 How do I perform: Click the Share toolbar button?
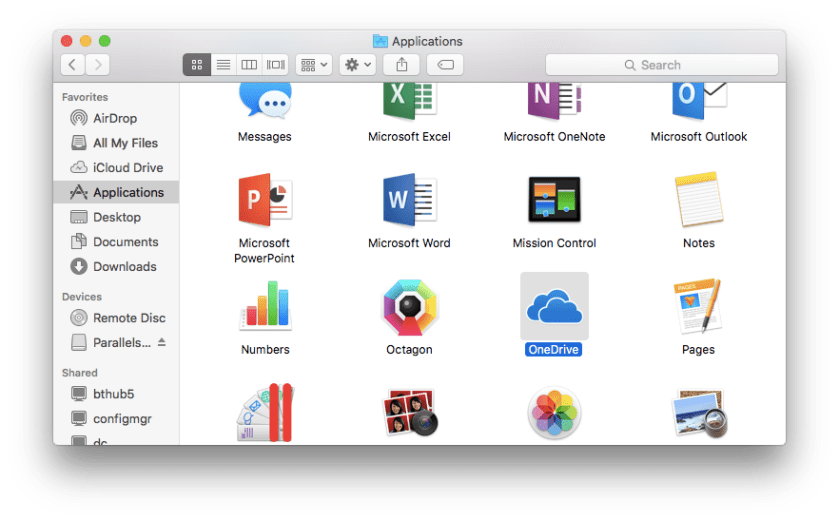401,65
